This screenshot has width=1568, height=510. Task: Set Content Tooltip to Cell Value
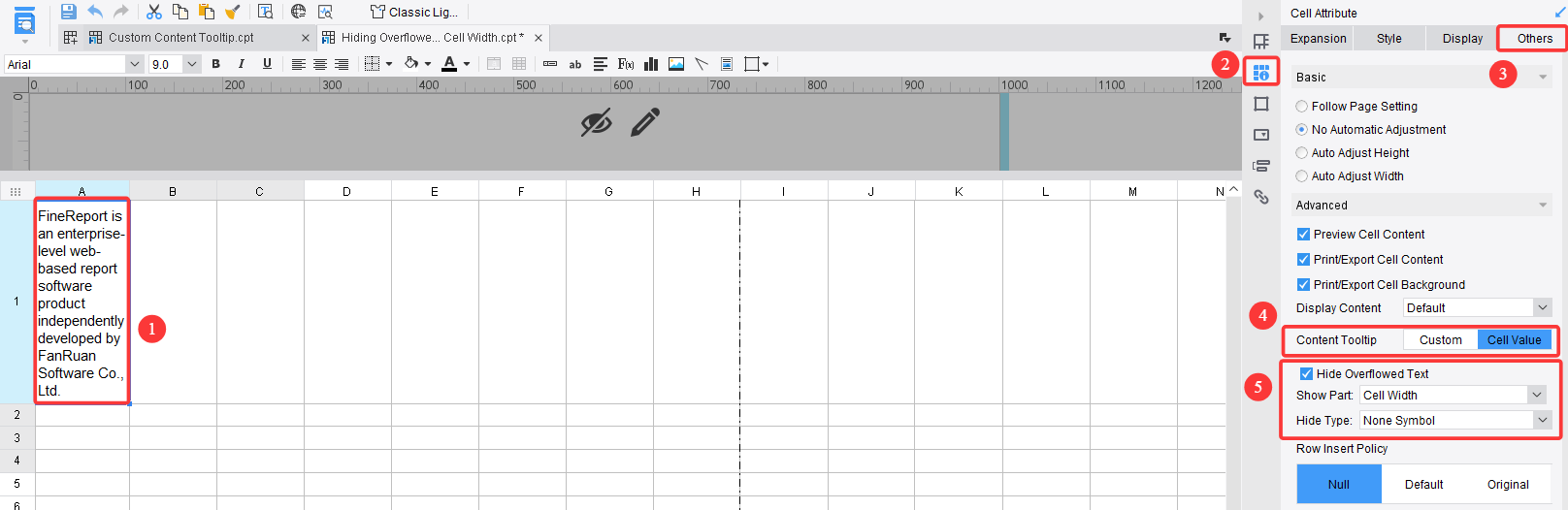1515,340
